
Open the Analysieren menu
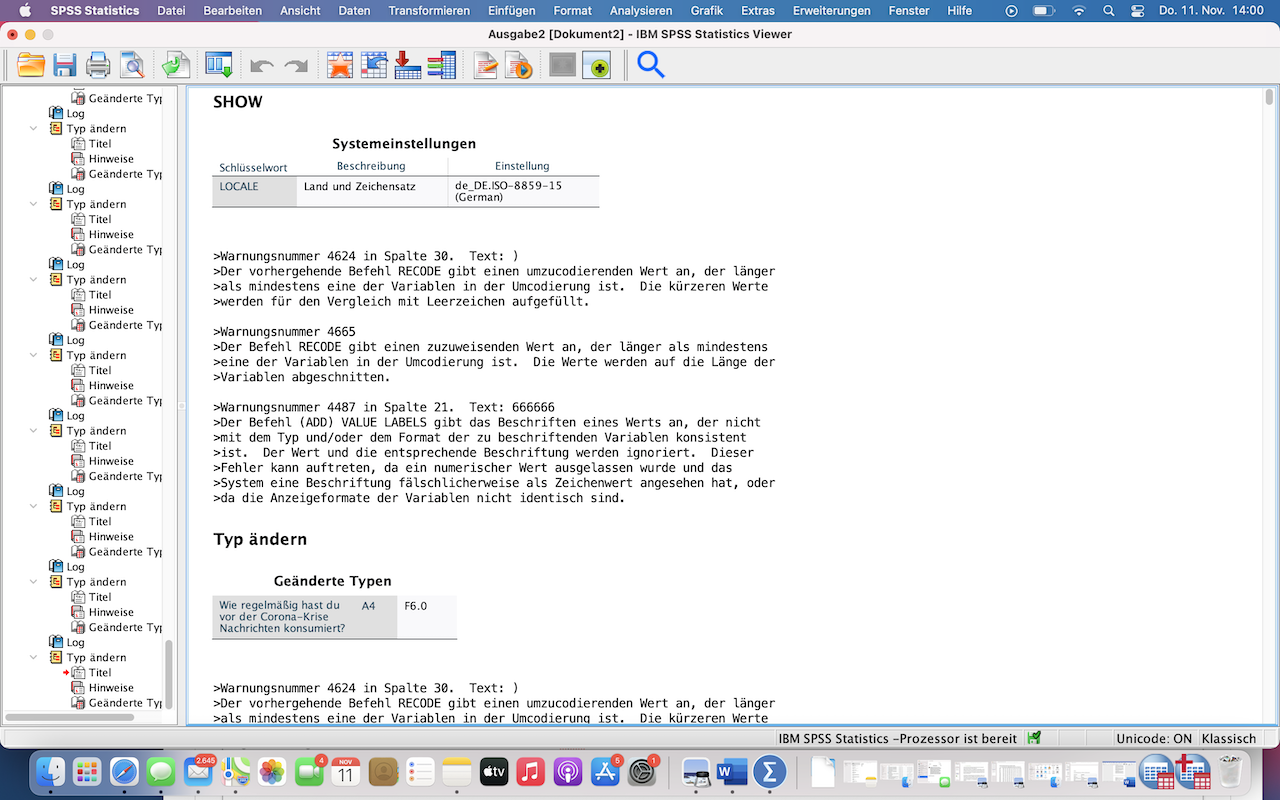pyautogui.click(x=640, y=11)
